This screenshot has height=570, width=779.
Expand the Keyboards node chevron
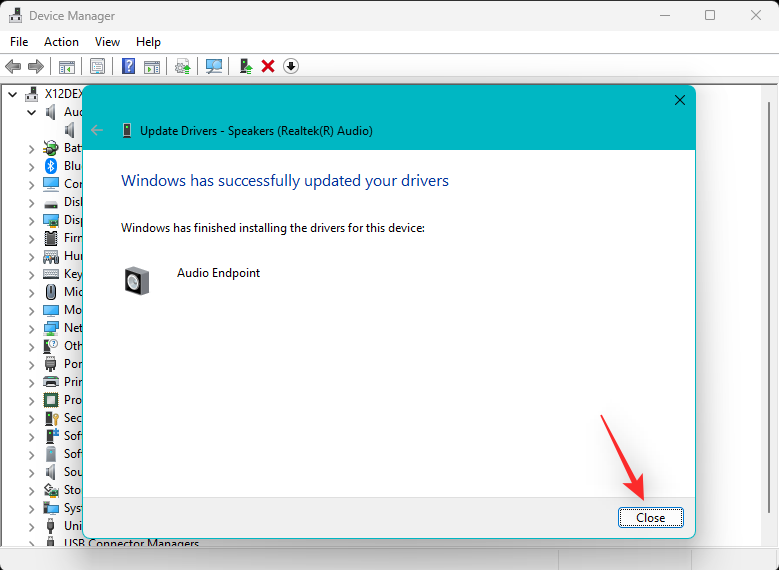(31, 274)
